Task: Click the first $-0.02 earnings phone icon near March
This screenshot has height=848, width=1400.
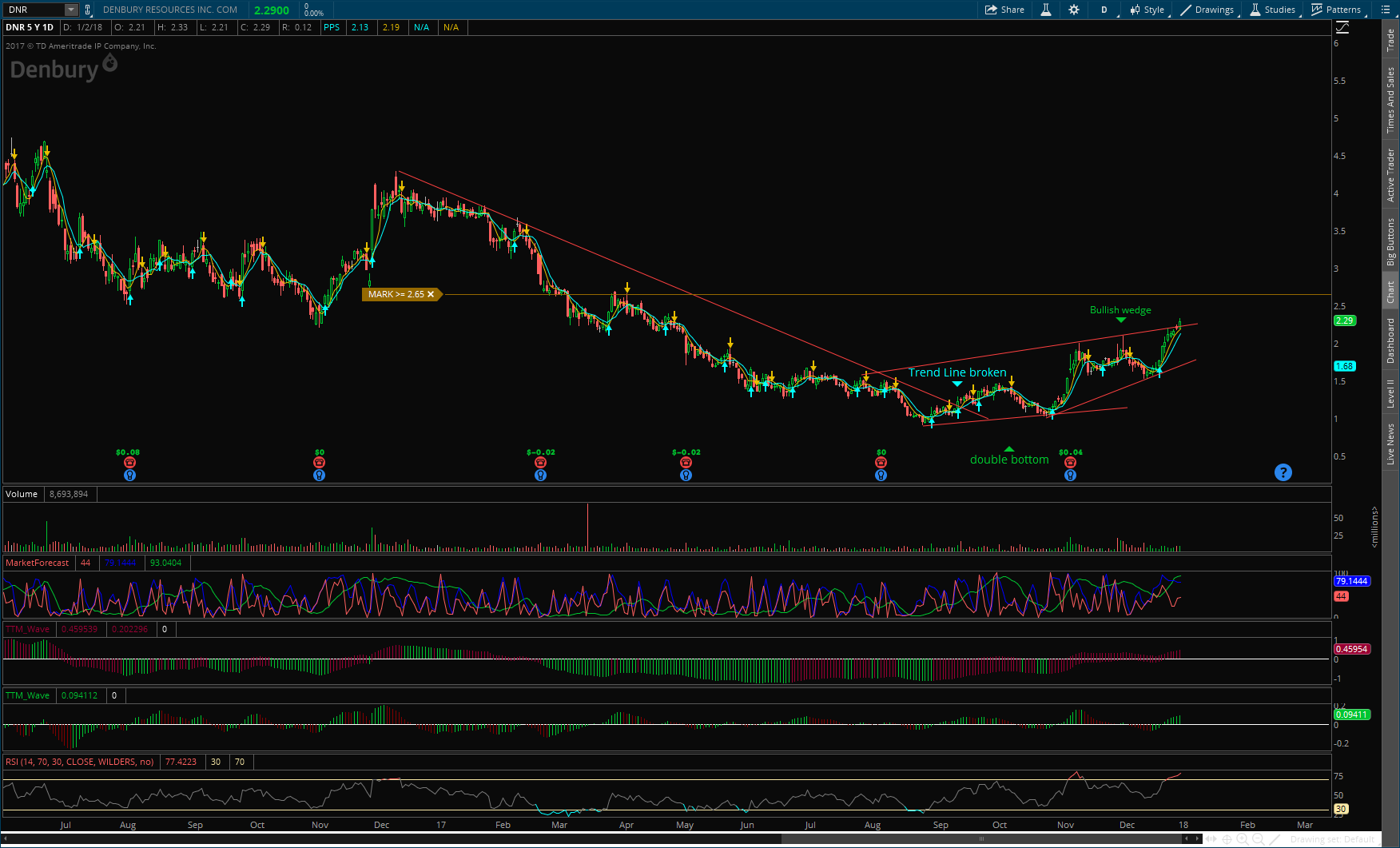Action: click(540, 463)
